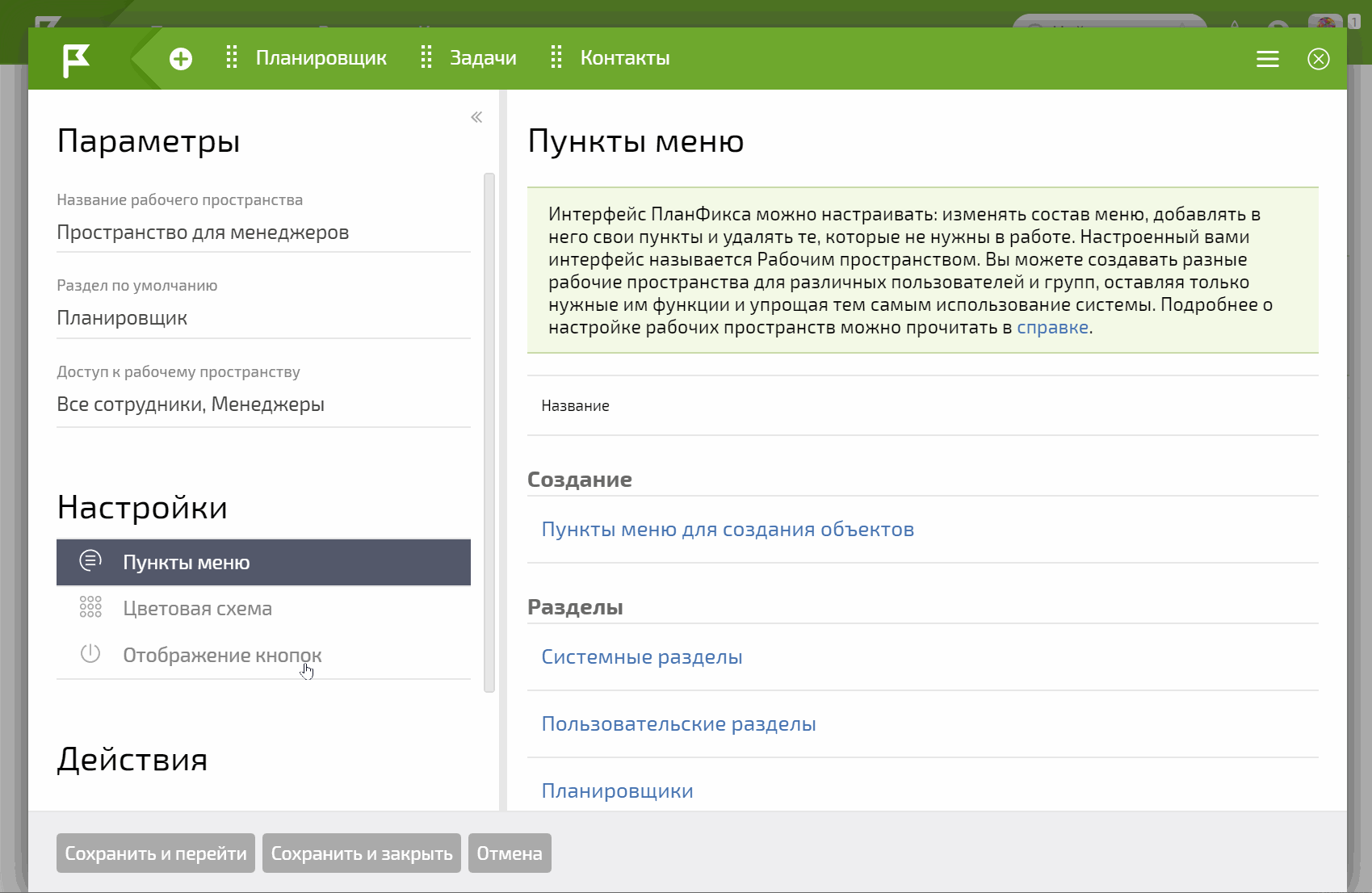Click drag handle dots before Контакты
This screenshot has width=1372, height=893.
pos(556,57)
